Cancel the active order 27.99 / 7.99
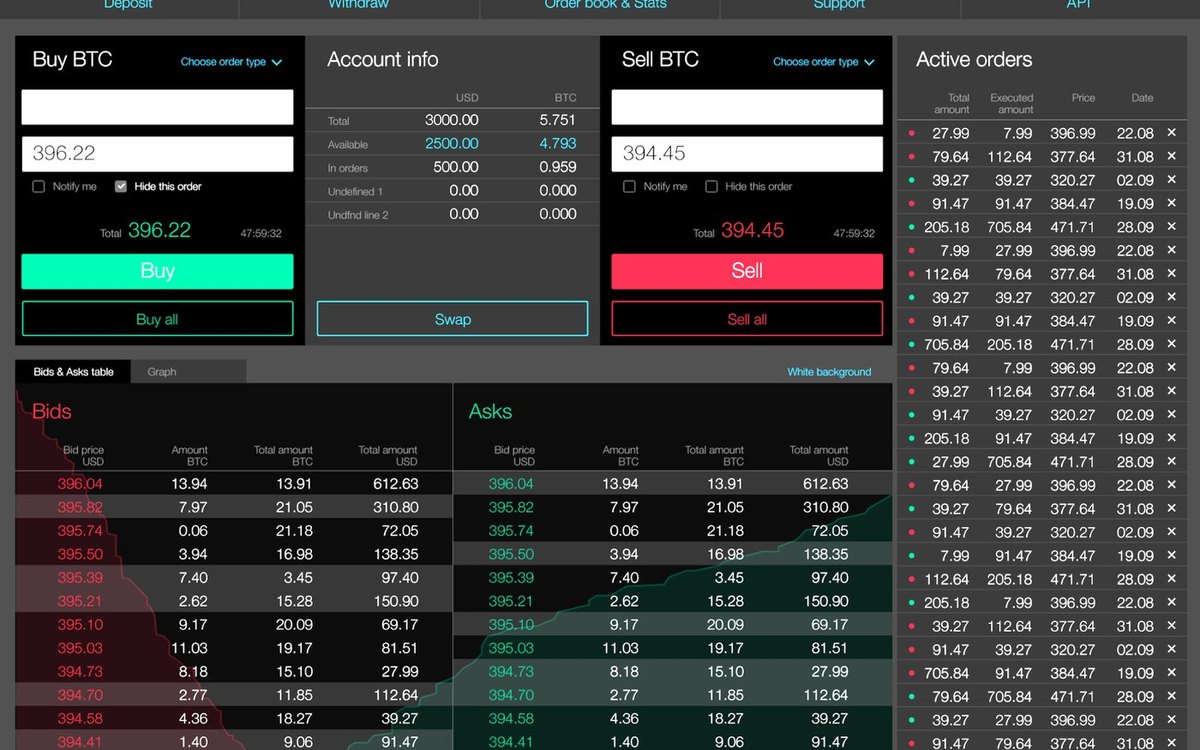Screen dimensions: 1200x750 tap(1171, 133)
